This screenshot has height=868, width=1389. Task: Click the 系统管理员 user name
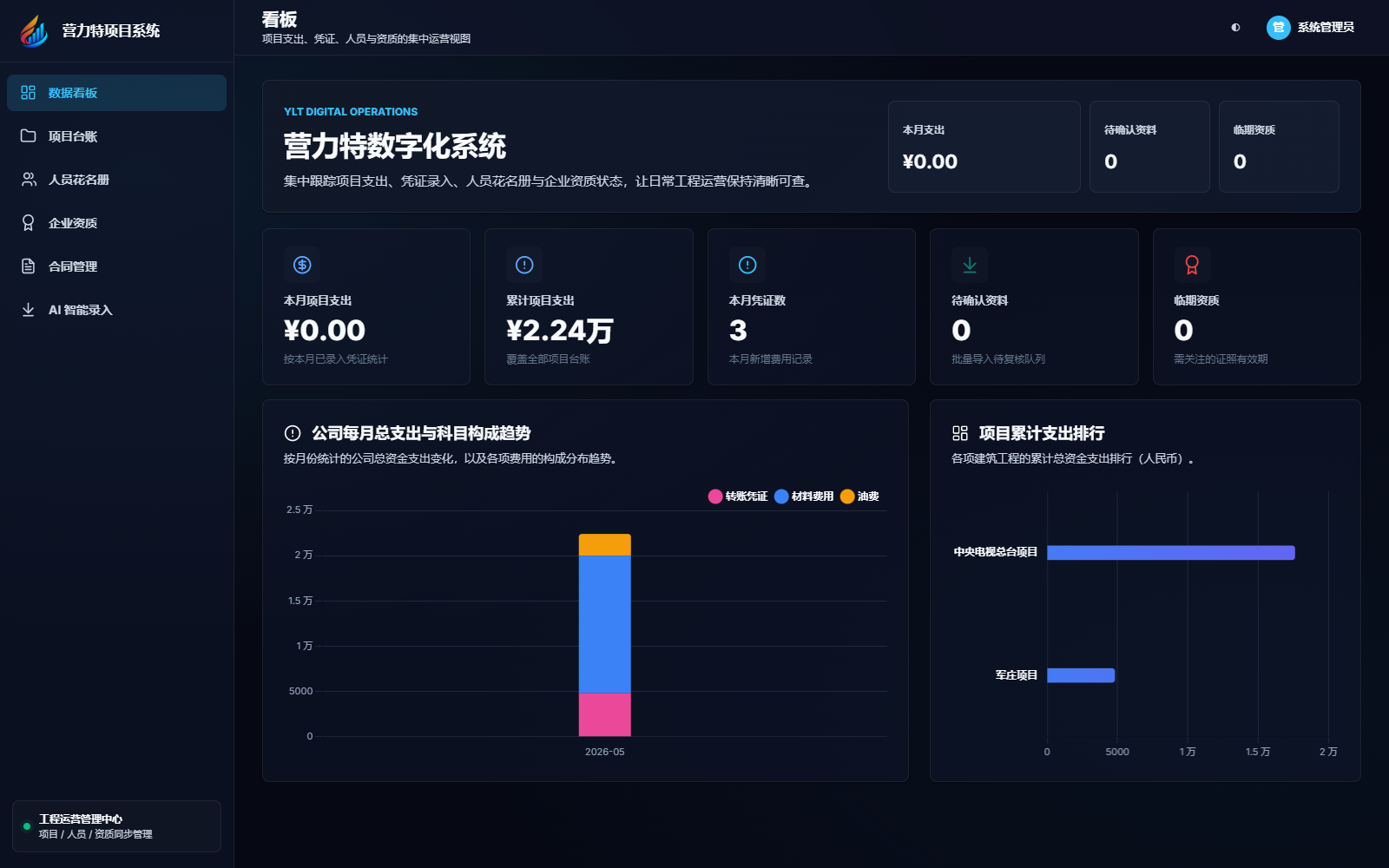tap(1326, 28)
